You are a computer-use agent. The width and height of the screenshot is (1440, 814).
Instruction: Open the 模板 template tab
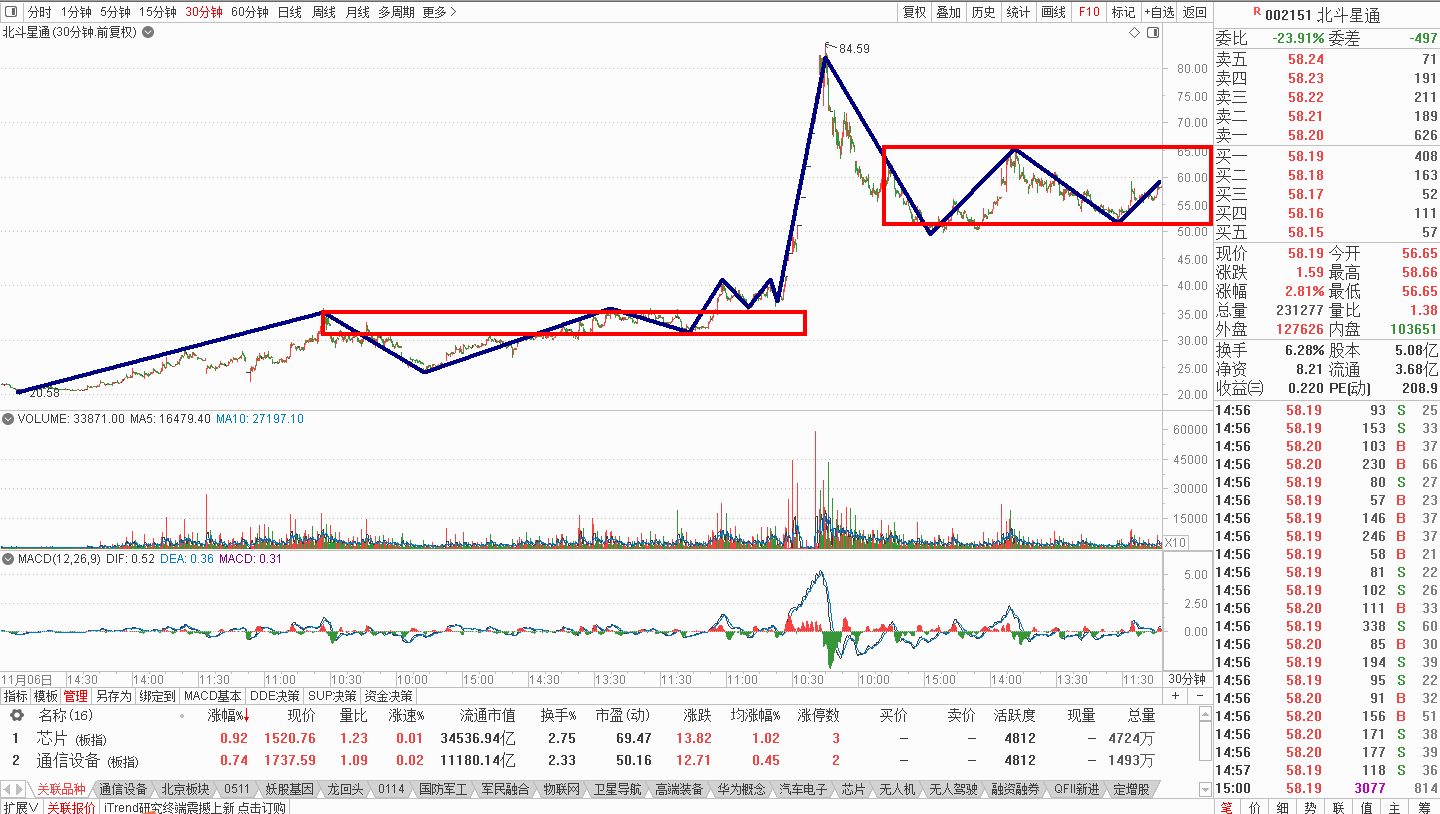point(46,696)
